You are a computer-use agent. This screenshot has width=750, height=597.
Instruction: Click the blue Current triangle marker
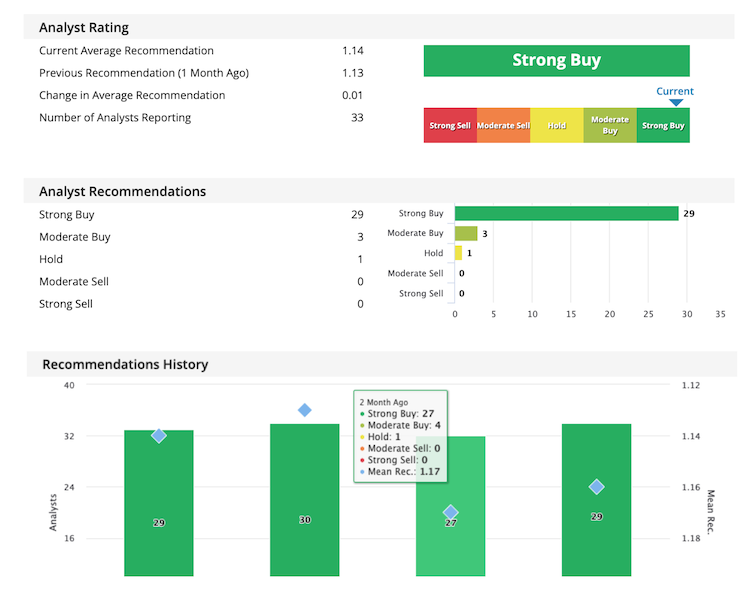(675, 102)
